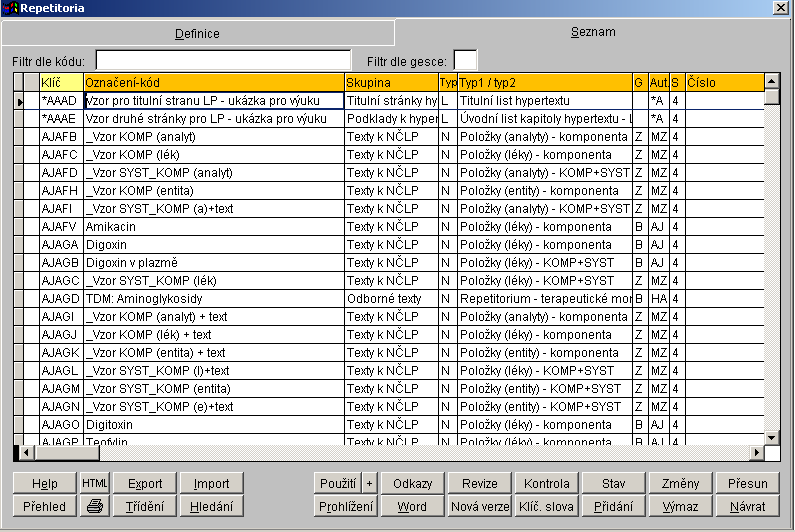Viewport: 795px width, 532px height.
Task: Click the small plus button beside Použití
Action: coord(369,484)
